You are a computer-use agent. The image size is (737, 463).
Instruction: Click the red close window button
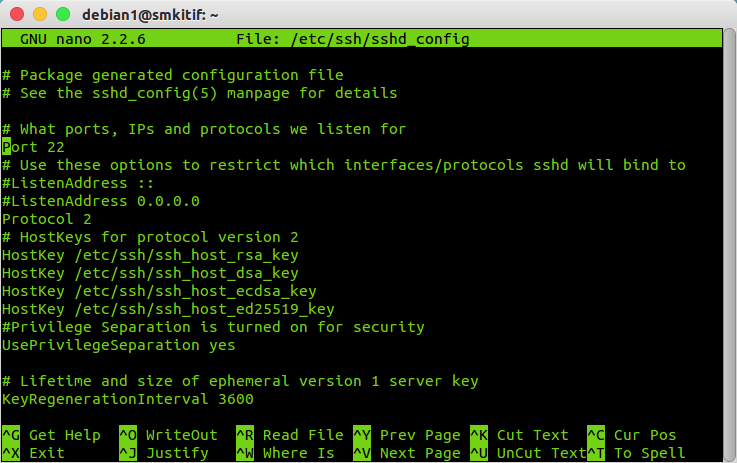point(16,15)
